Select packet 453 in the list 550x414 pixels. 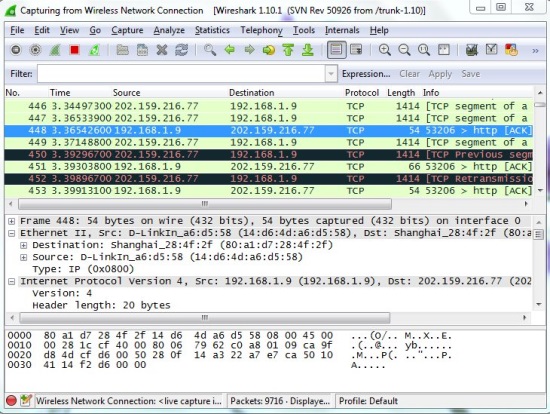tap(269, 191)
